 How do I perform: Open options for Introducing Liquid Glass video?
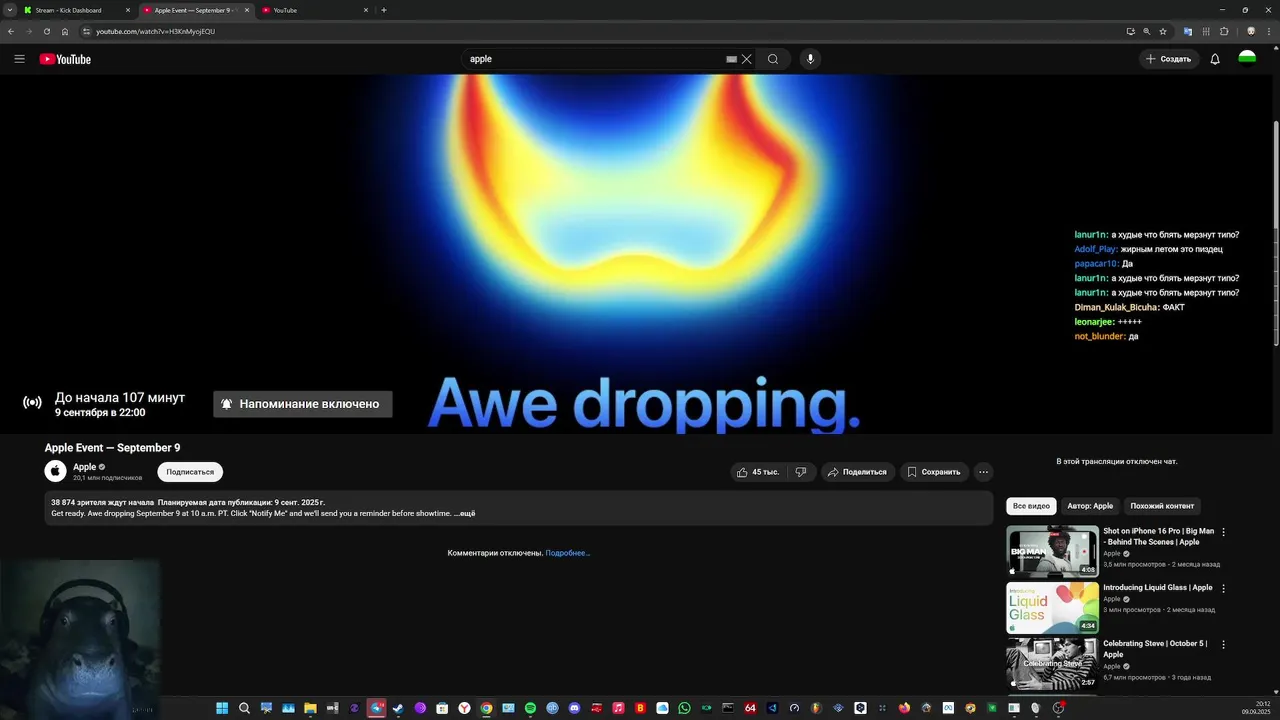click(1223, 588)
